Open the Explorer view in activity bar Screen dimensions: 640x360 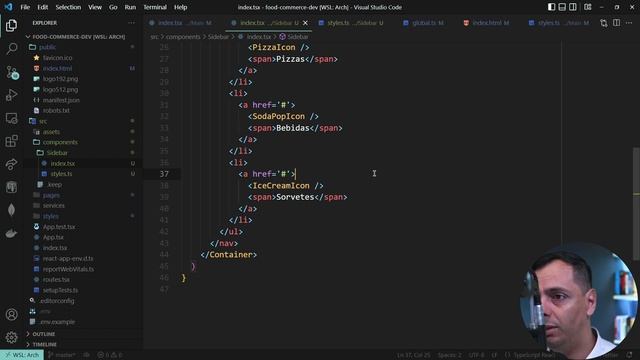(11, 26)
